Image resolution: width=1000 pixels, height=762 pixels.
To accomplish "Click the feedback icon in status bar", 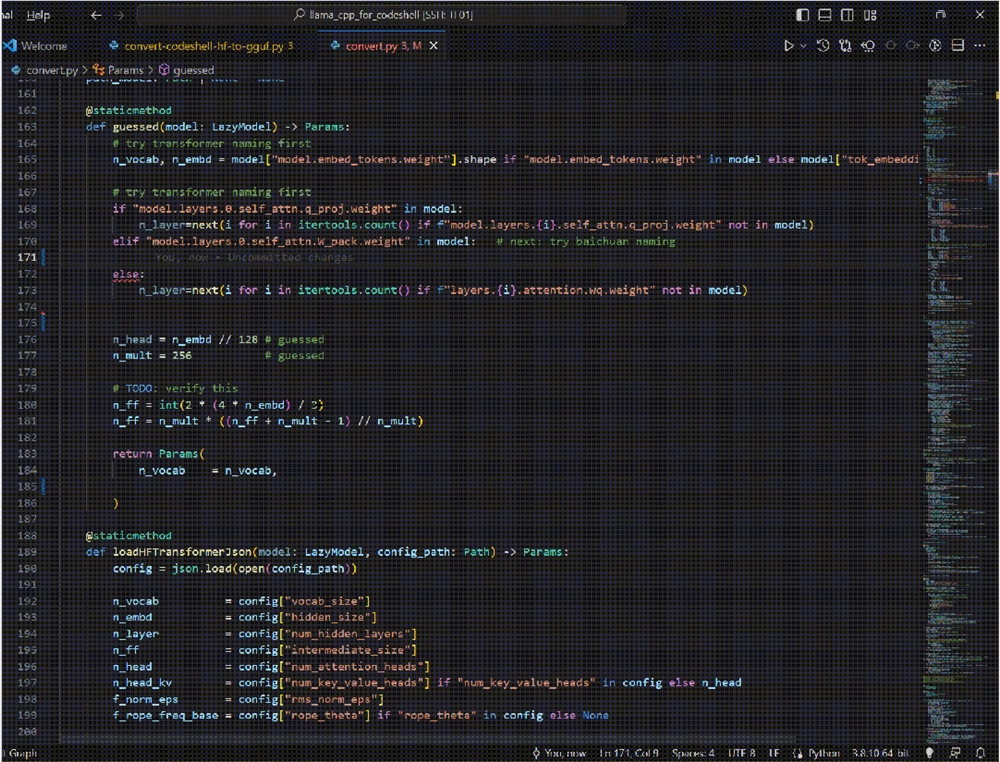I will (955, 753).
